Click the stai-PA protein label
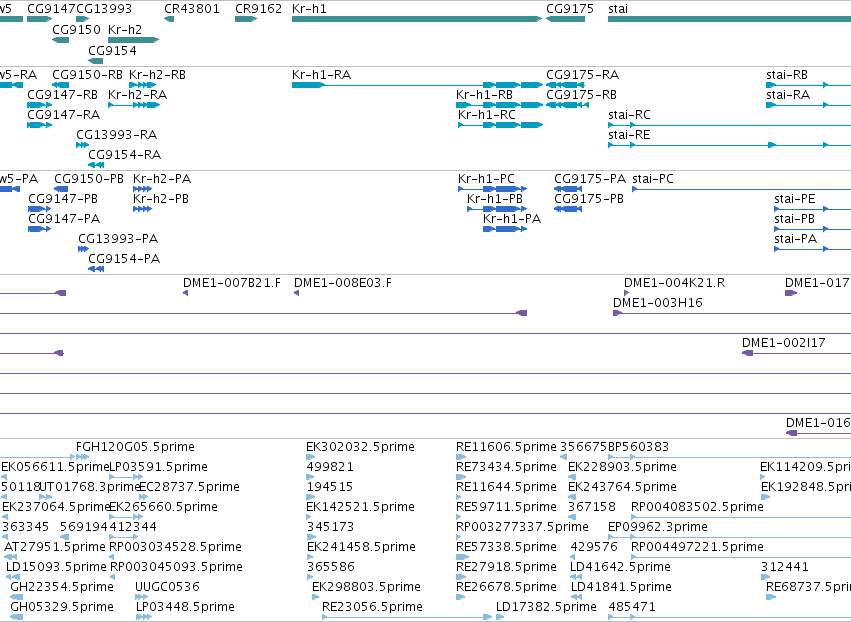Image resolution: width=851 pixels, height=622 pixels. pos(795,239)
